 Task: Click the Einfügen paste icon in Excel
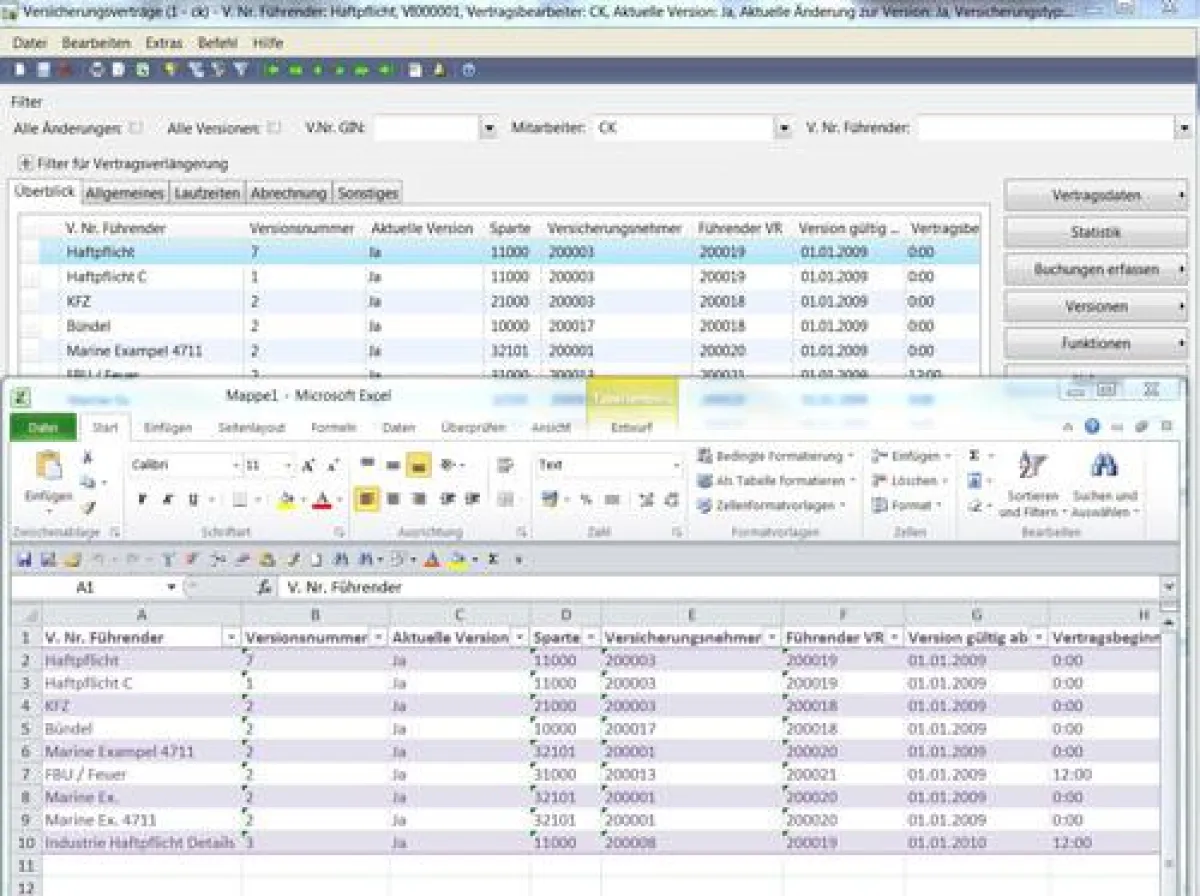48,468
